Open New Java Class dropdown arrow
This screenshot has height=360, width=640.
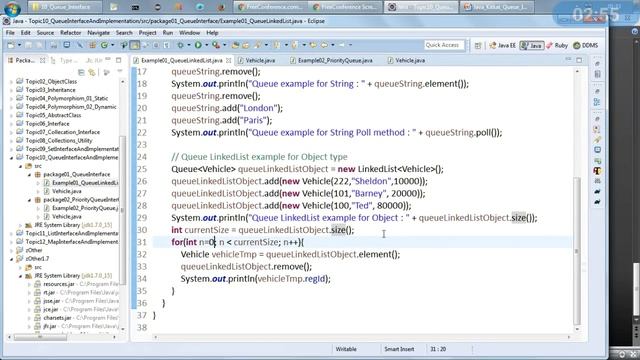112,45
